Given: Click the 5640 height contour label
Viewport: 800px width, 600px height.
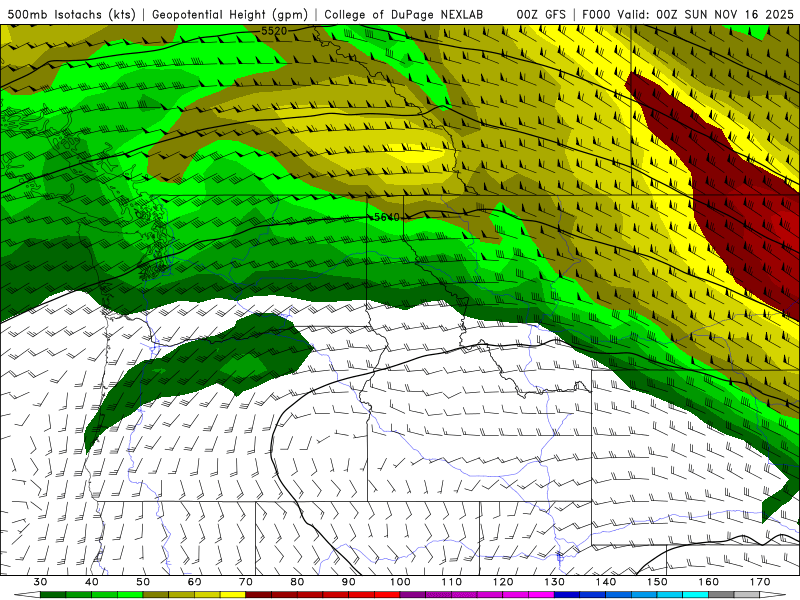Looking at the screenshot, I should coord(387,217).
